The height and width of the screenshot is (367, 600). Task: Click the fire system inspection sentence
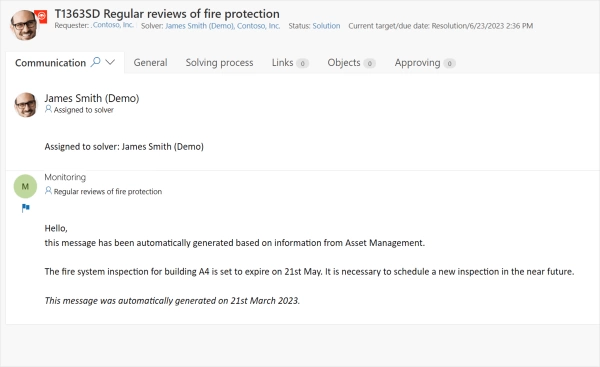(309, 272)
